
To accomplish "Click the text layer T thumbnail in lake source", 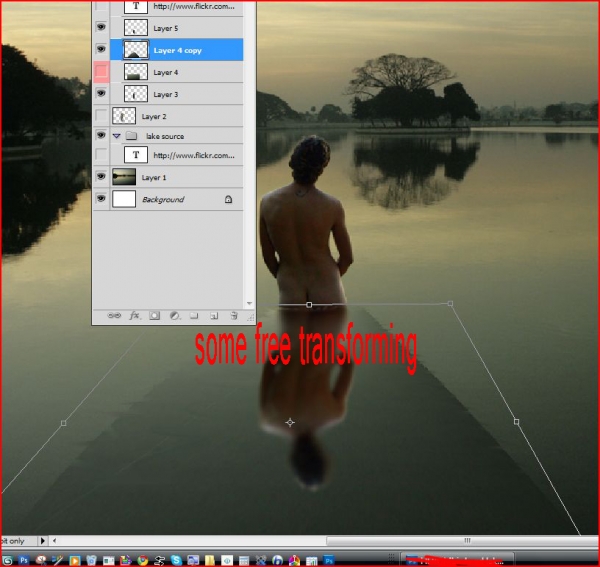I will [x=136, y=155].
